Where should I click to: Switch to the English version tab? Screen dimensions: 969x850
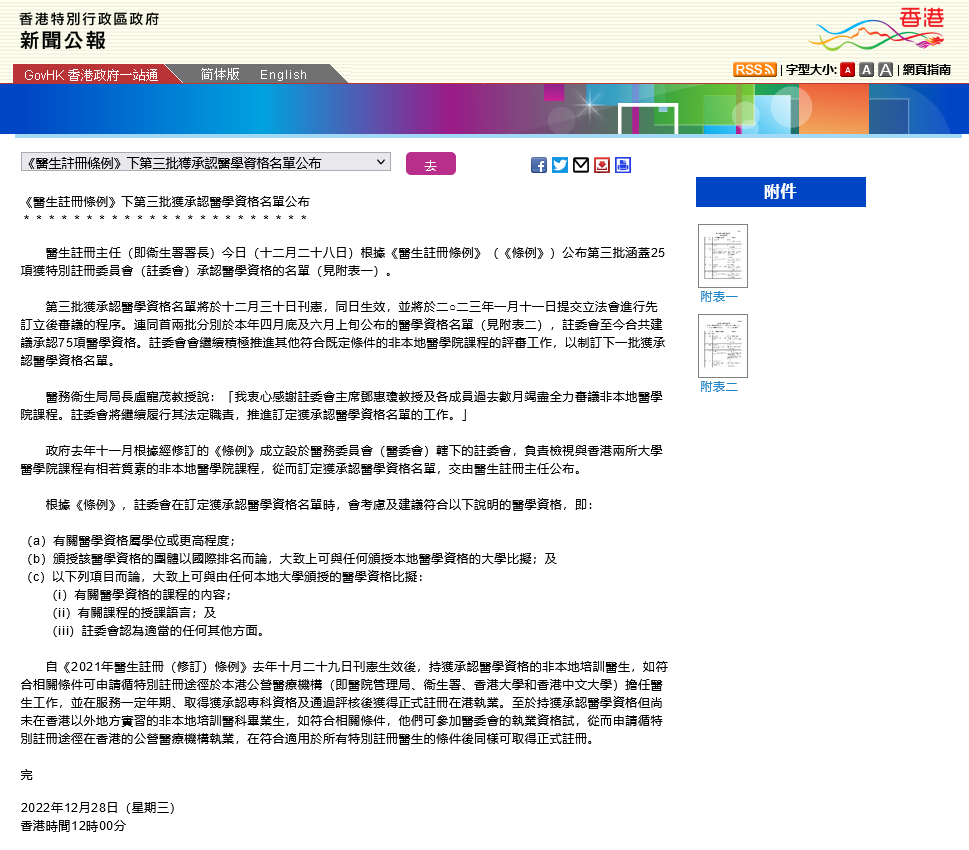(x=284, y=74)
